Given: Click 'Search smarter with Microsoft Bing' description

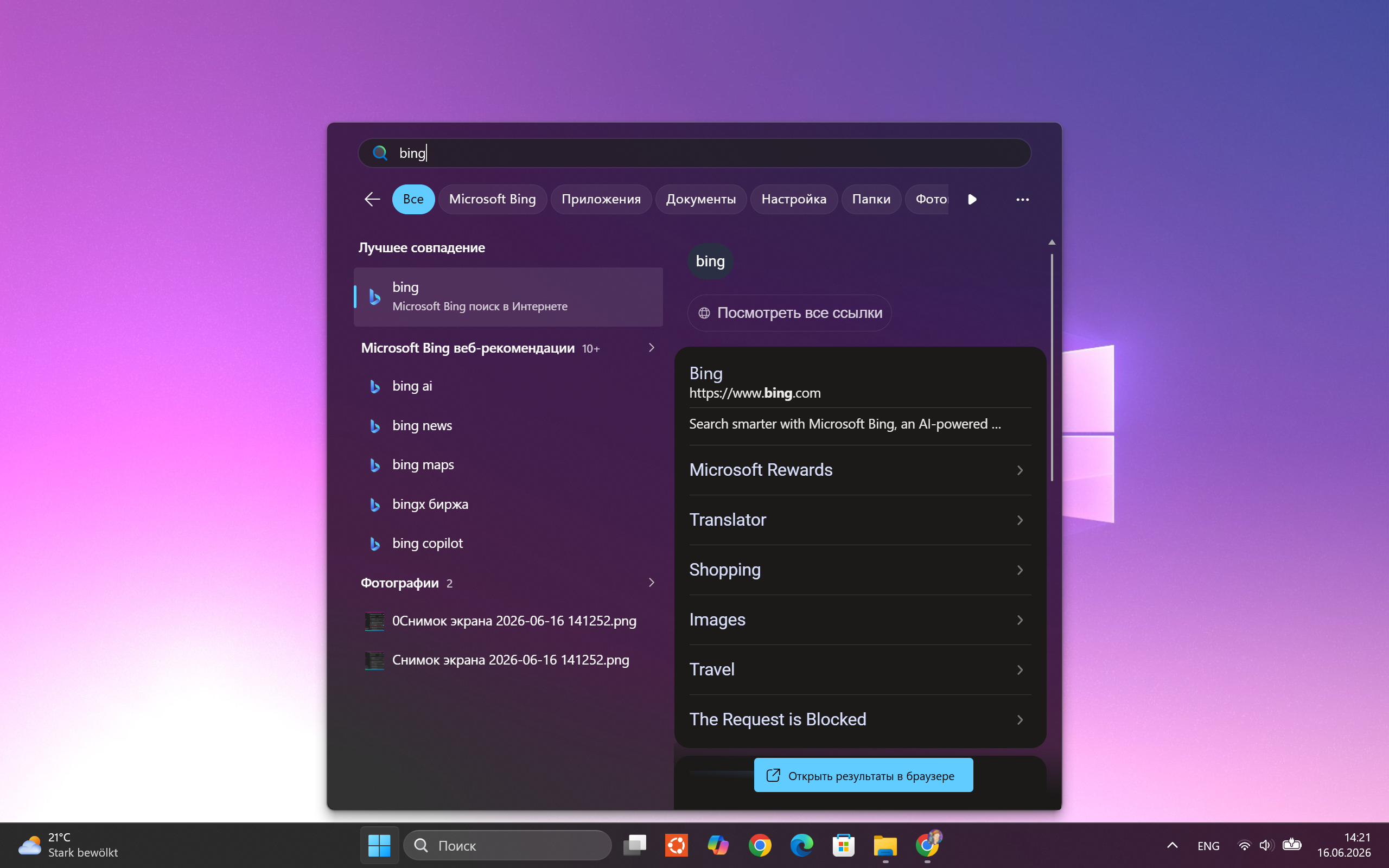Looking at the screenshot, I should click(845, 424).
